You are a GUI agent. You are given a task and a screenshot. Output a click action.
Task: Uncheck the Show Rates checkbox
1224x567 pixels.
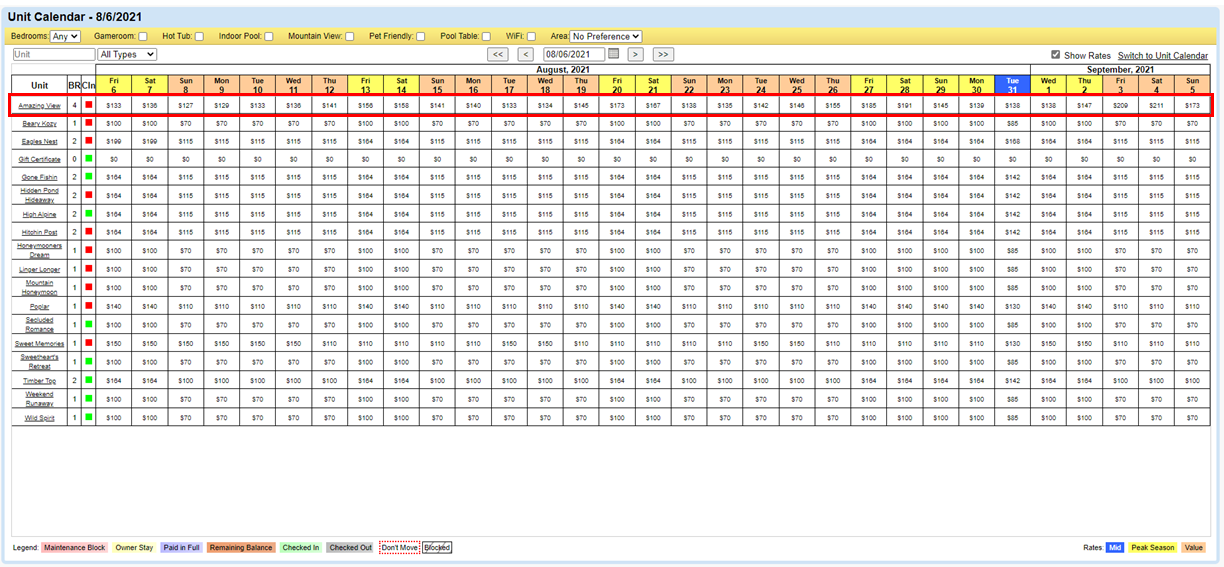pos(1056,55)
